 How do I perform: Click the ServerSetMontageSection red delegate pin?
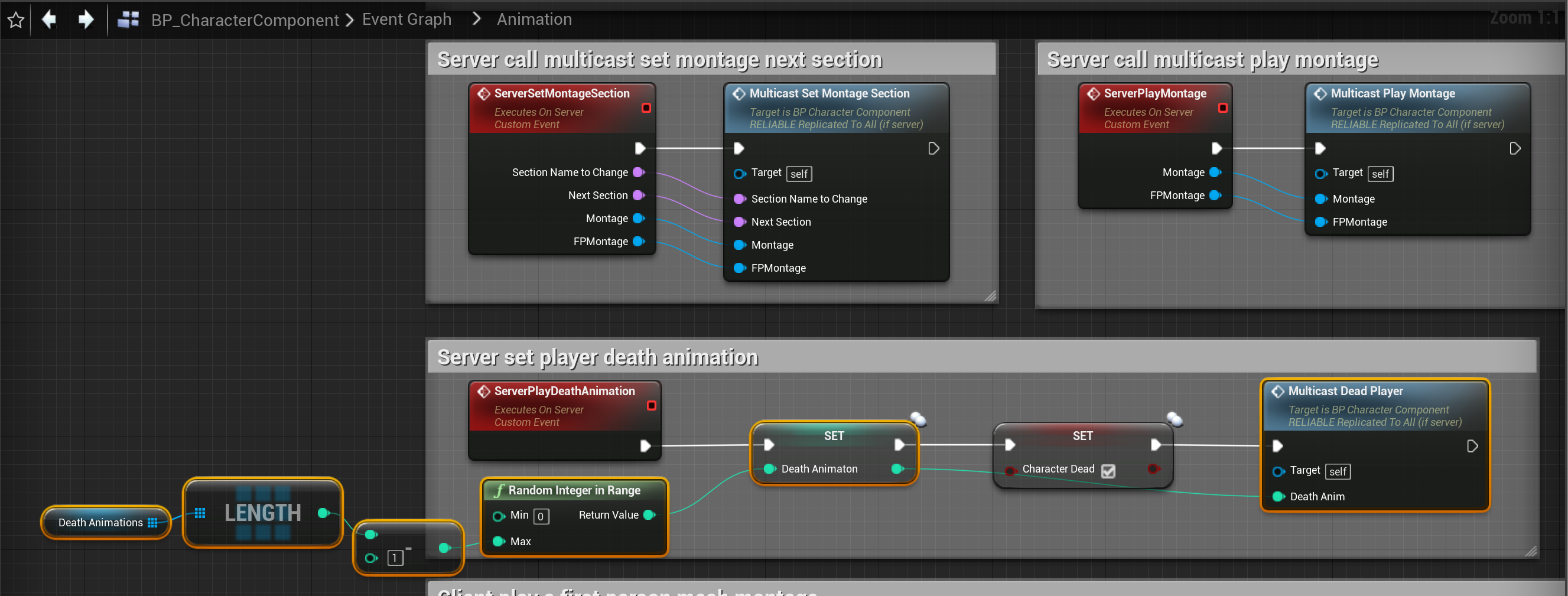646,108
